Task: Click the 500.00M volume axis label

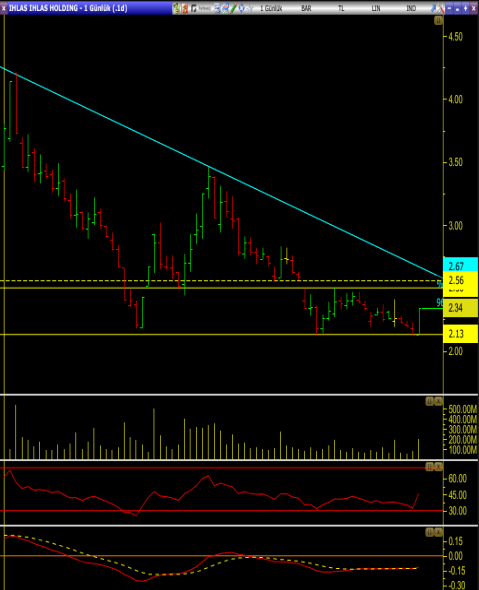Action: [x=462, y=409]
